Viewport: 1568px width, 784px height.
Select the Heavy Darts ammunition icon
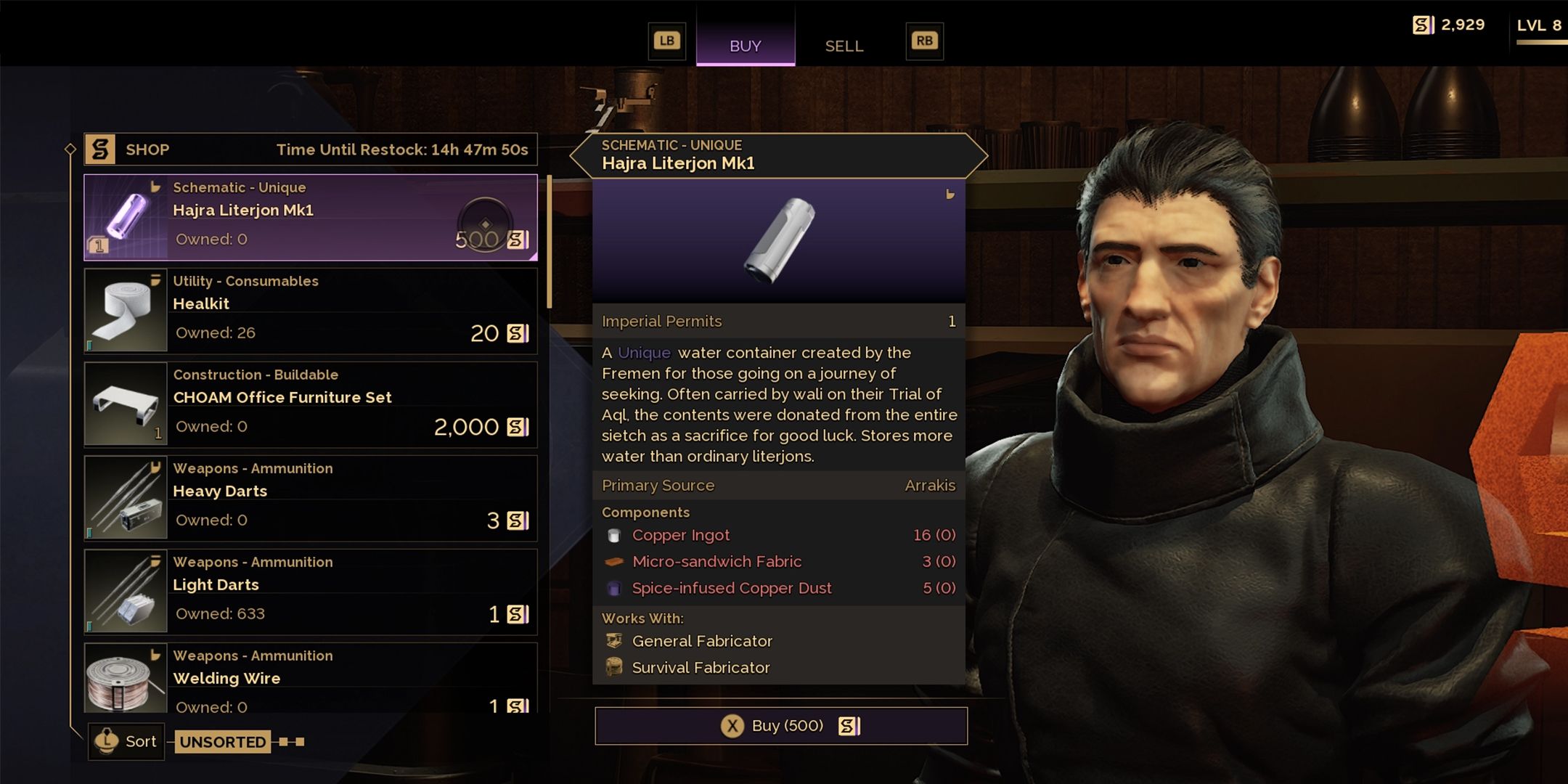pos(126,498)
